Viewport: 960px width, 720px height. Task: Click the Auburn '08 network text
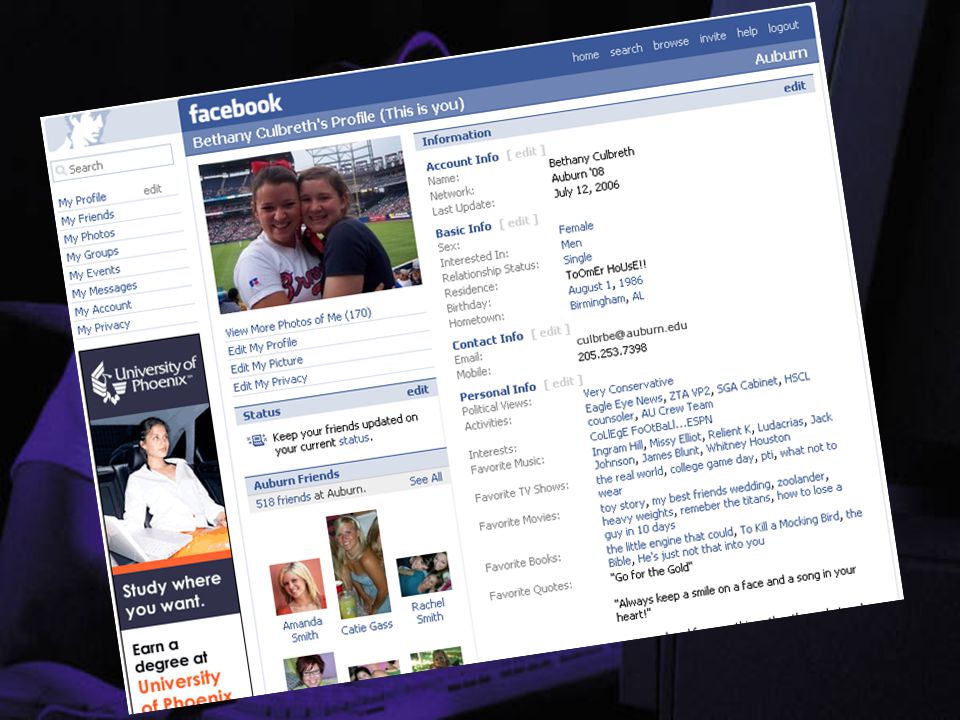578,176
